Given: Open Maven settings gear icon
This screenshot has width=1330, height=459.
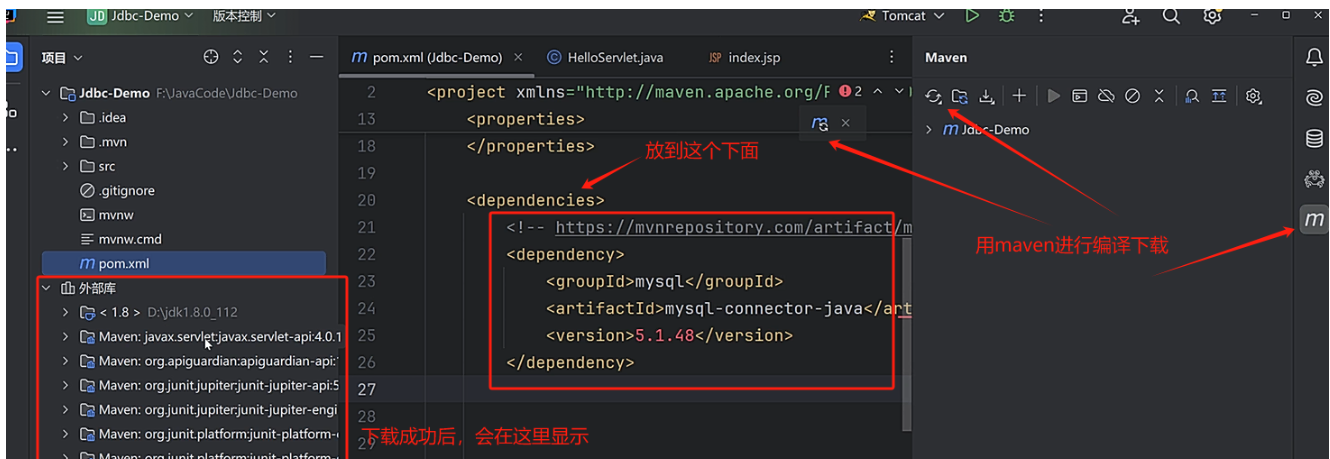Looking at the screenshot, I should (1253, 96).
